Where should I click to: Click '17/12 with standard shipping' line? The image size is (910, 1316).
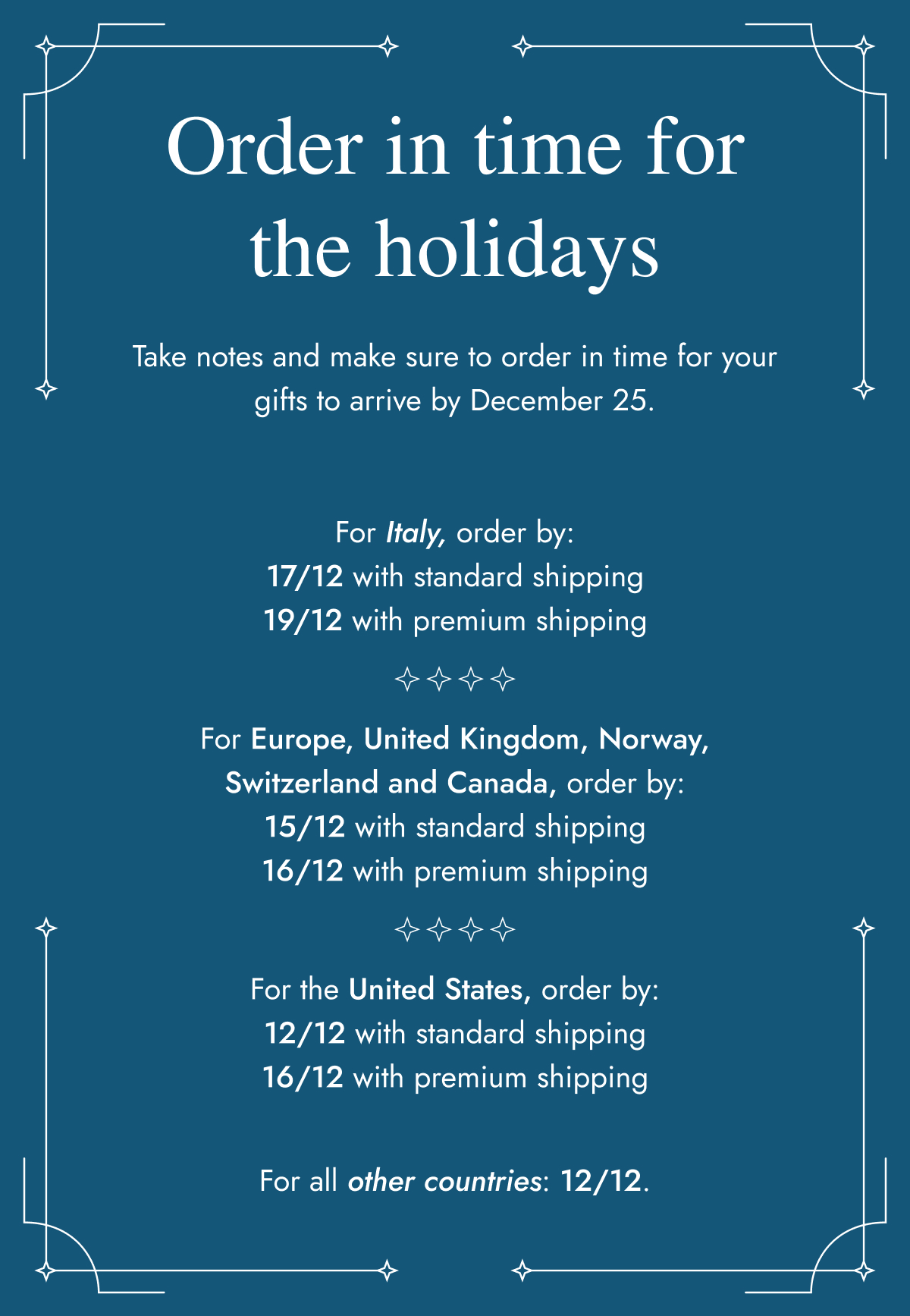tap(455, 577)
